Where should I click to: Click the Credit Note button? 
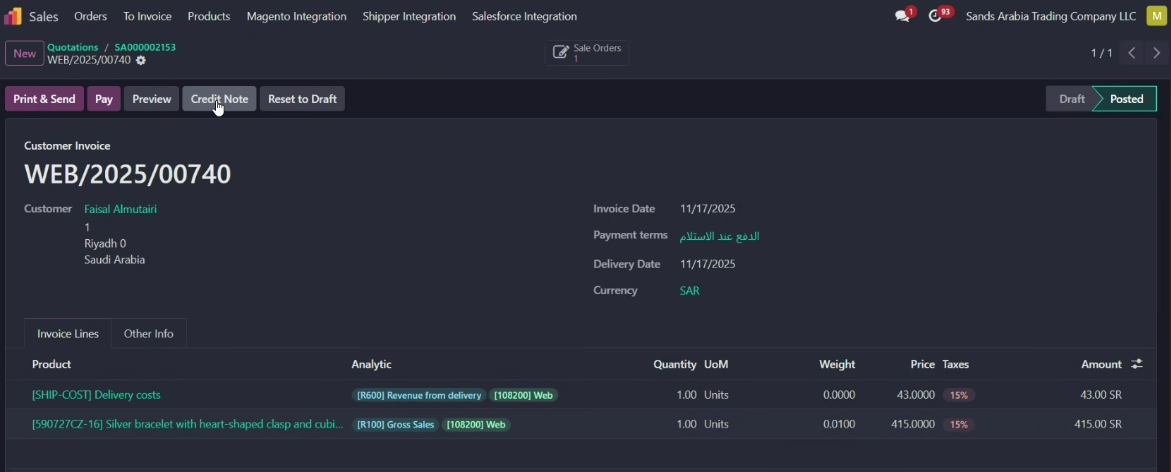220,99
